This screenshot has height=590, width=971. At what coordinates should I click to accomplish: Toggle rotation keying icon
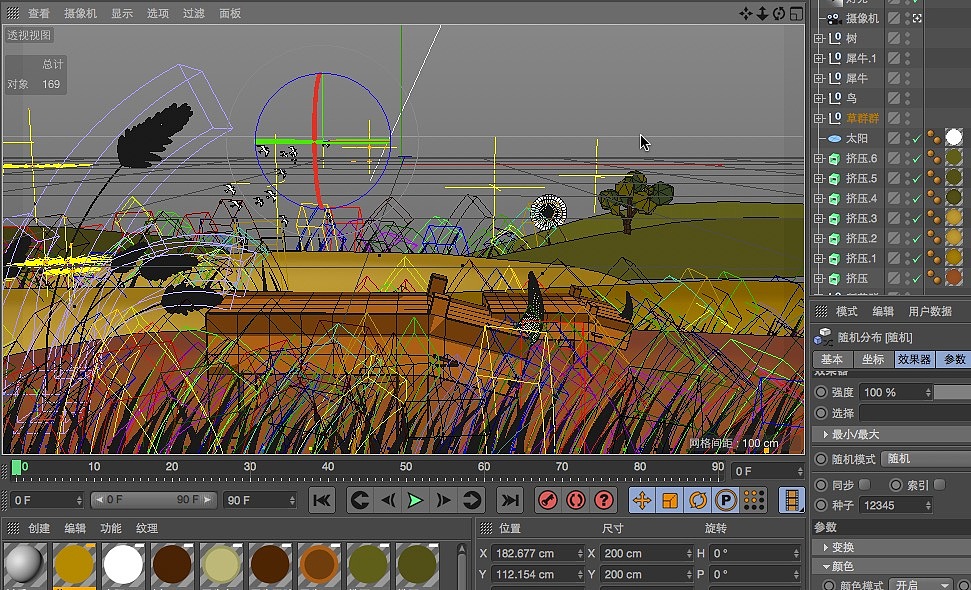697,500
